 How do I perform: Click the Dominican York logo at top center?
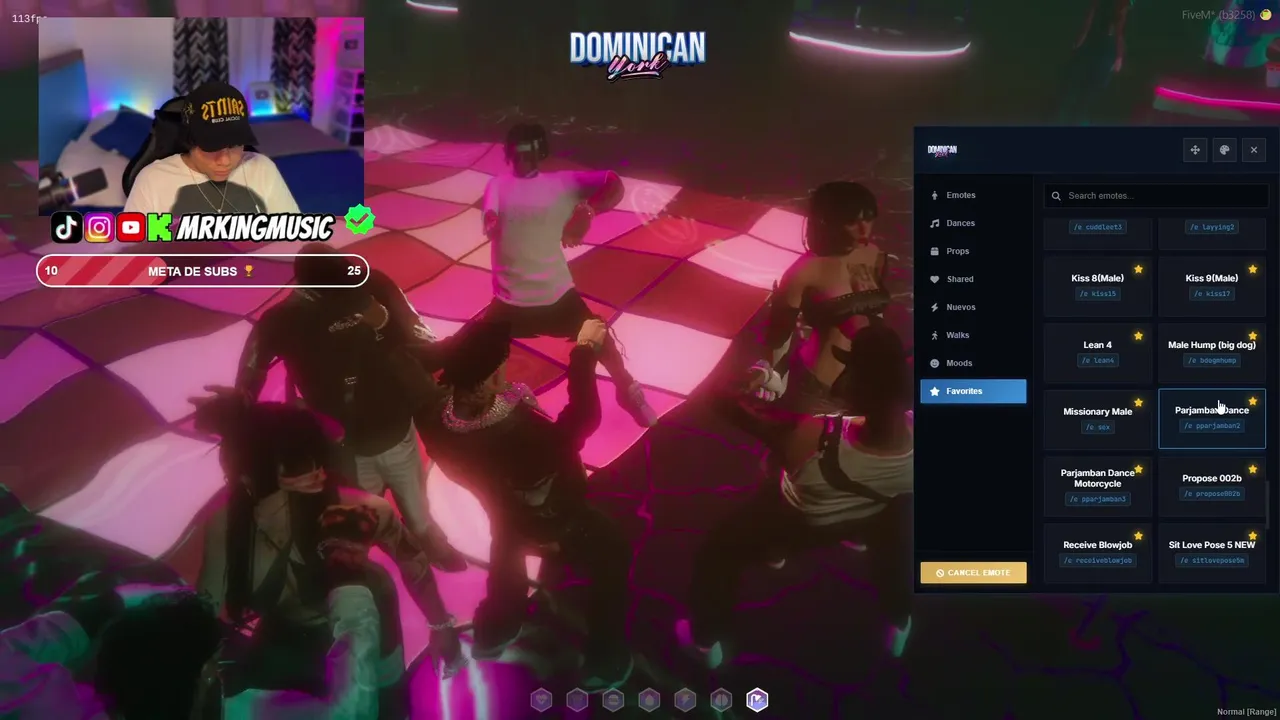638,55
